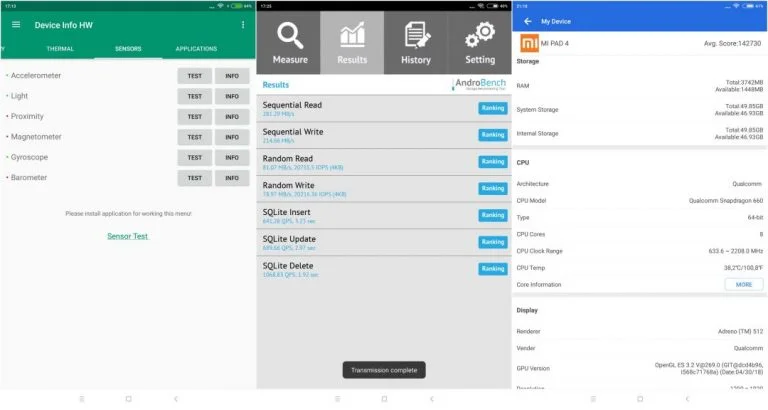
Task: Go back from My Device screen
Action: point(528,22)
